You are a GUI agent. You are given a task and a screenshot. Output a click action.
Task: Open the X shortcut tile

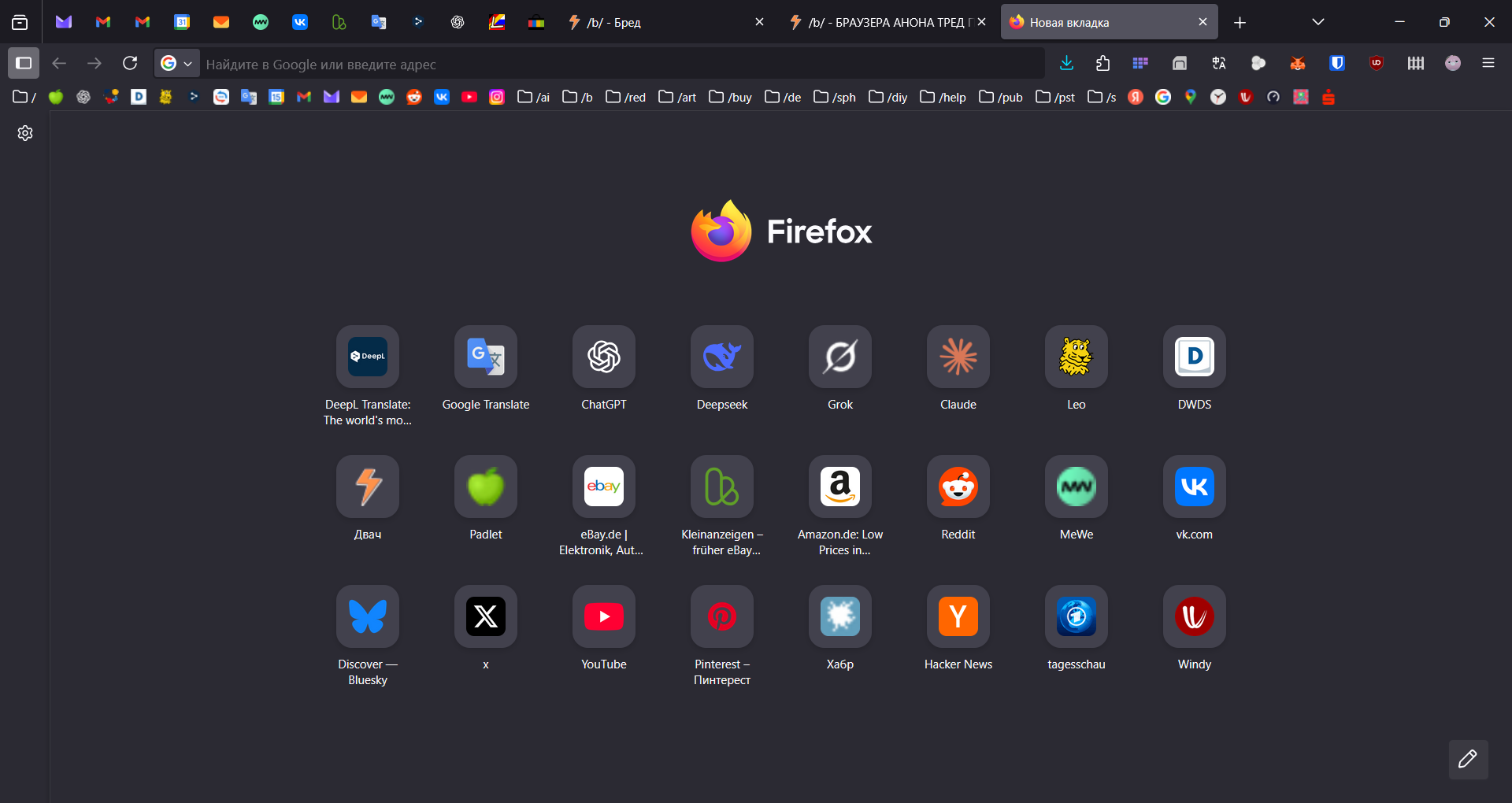click(x=486, y=616)
